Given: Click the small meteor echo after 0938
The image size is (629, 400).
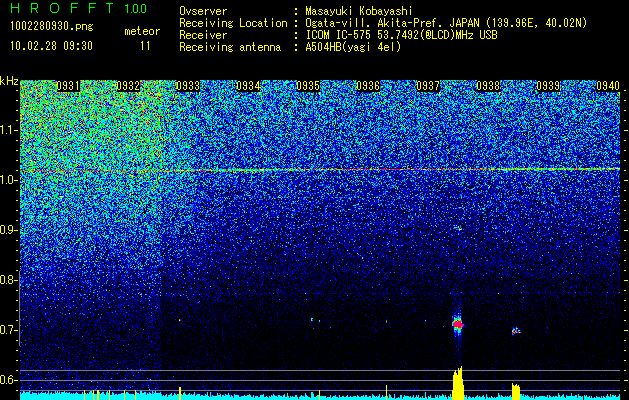Looking at the screenshot, I should coord(516,331).
